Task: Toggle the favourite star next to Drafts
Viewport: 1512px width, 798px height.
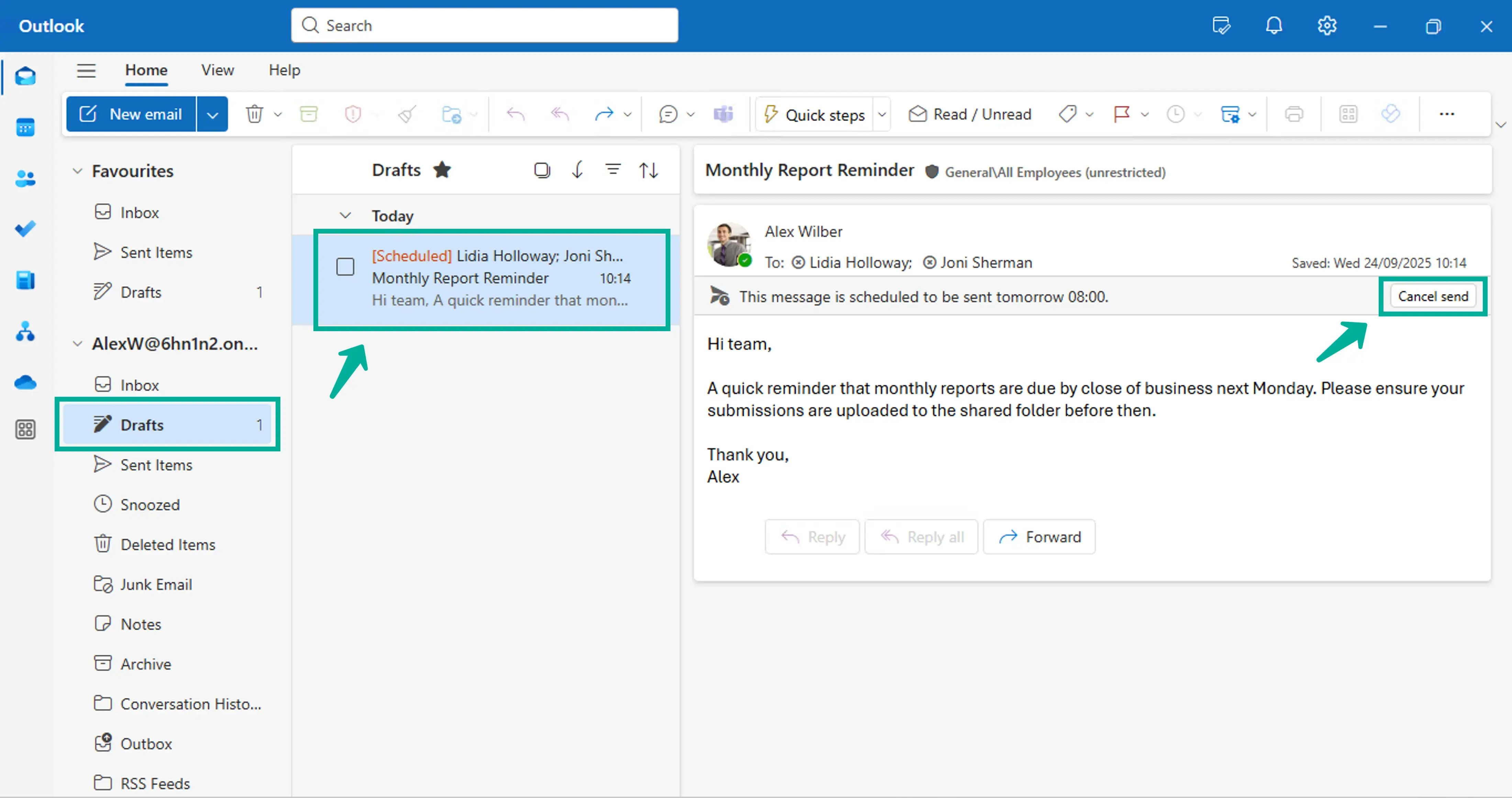Action: click(442, 170)
